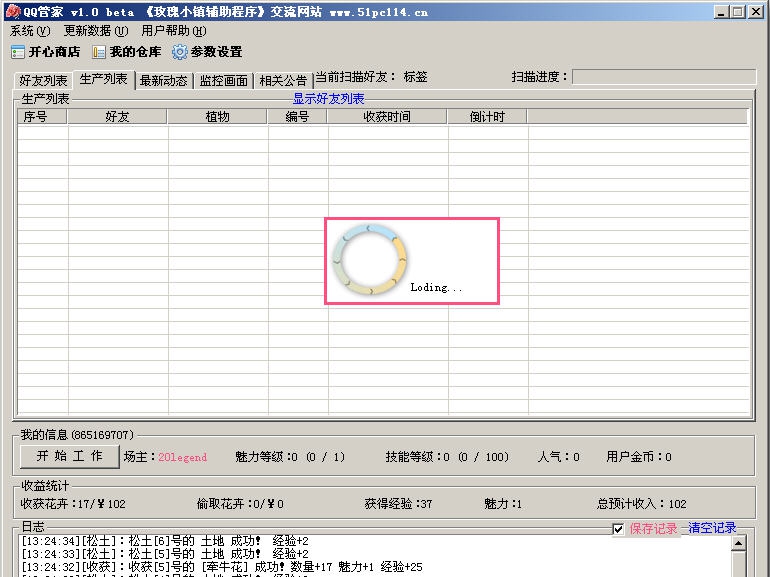Switch to the 好友列表 tab

(x=43, y=81)
